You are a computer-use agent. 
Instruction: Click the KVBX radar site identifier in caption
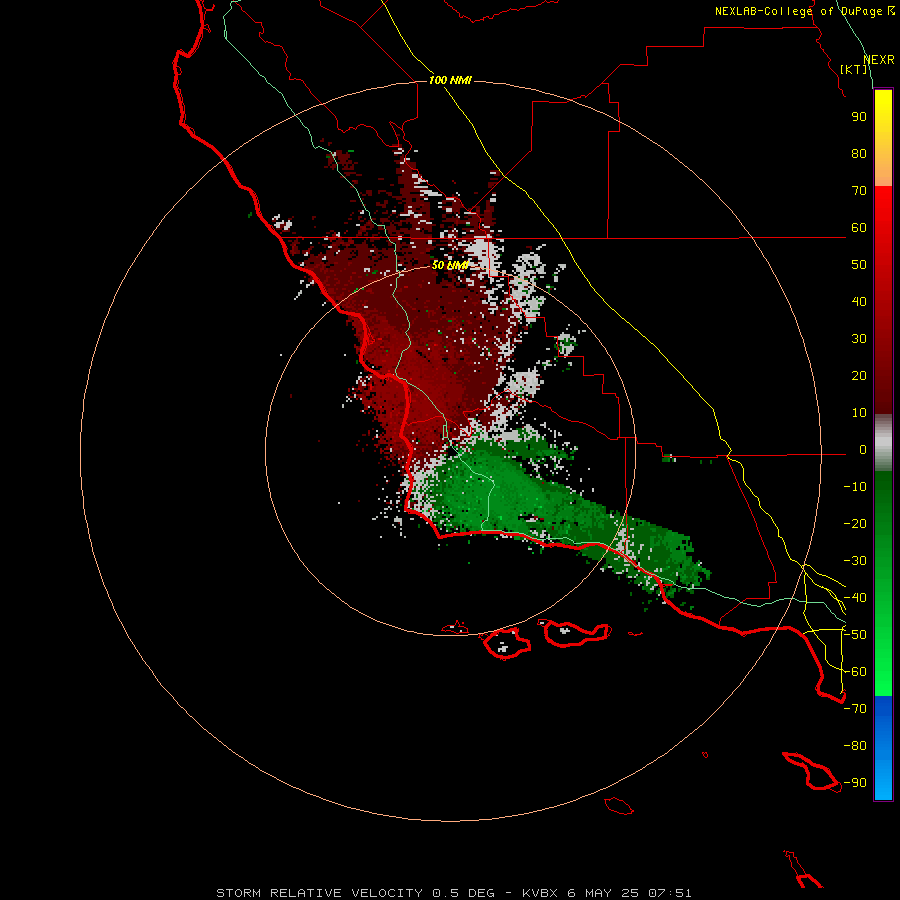(x=540, y=893)
